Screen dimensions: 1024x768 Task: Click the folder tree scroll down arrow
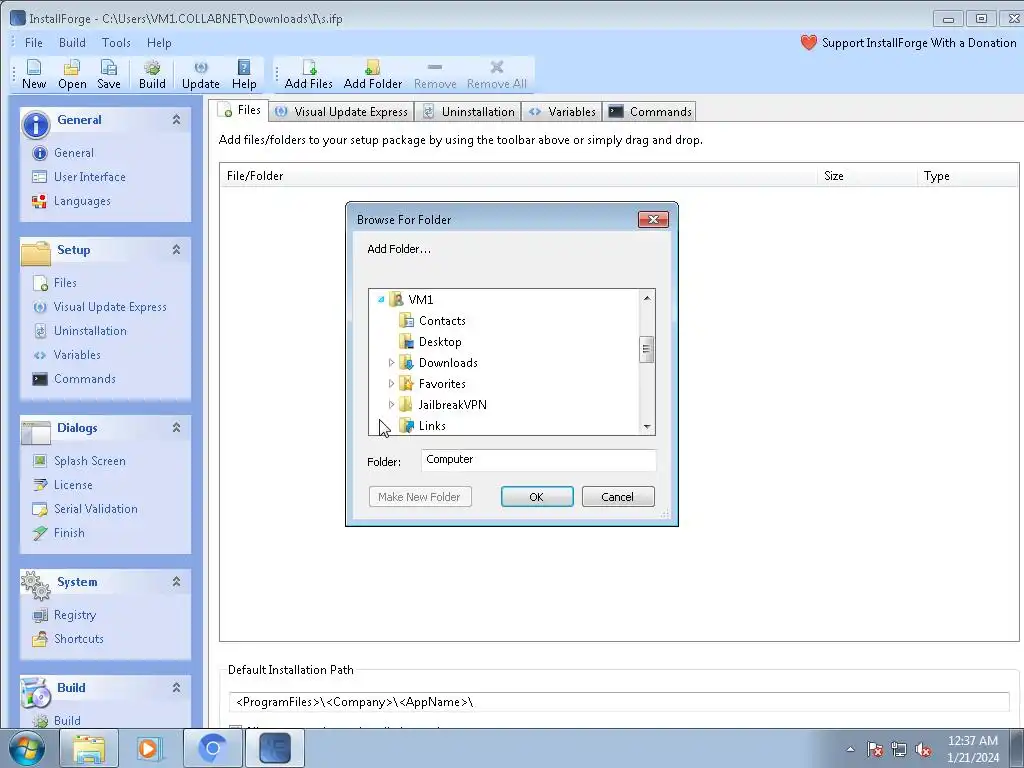647,427
